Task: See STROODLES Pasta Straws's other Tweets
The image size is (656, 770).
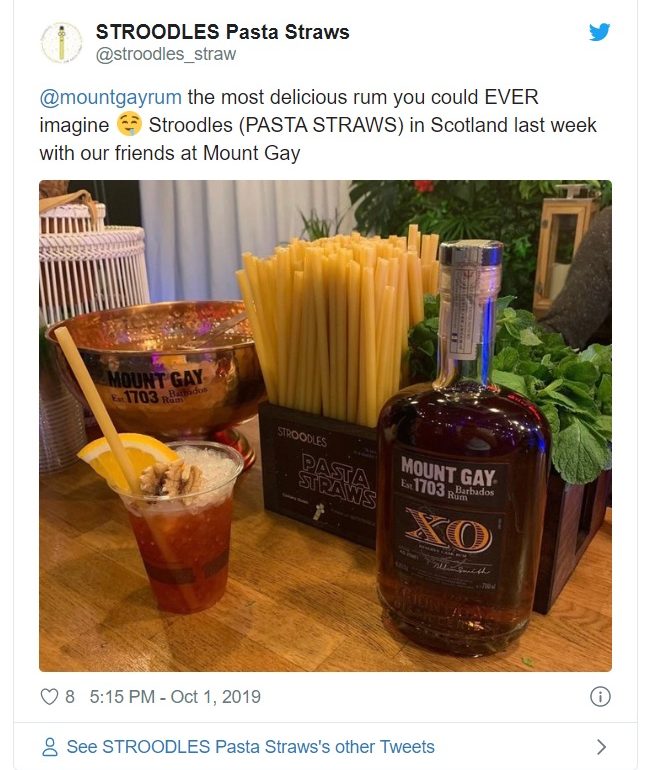Action: tap(250, 747)
